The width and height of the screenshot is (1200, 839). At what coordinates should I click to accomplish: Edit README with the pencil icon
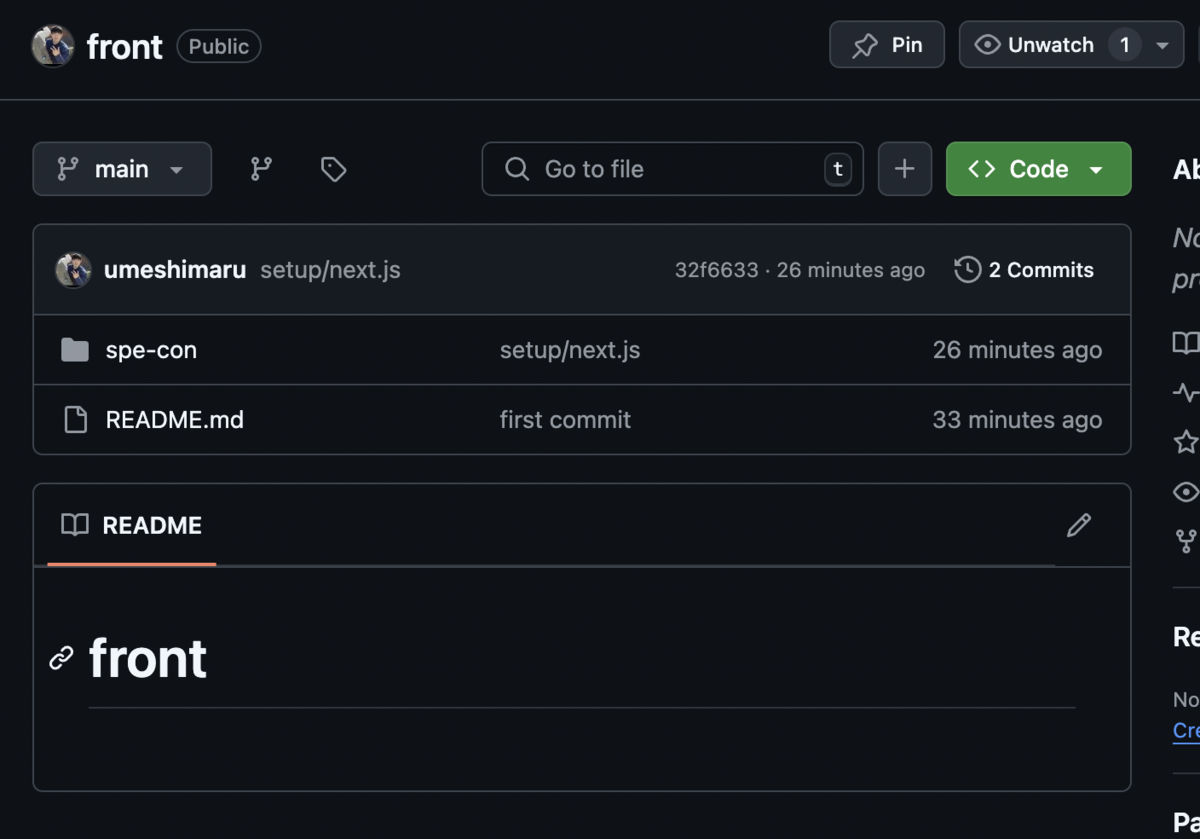point(1078,525)
